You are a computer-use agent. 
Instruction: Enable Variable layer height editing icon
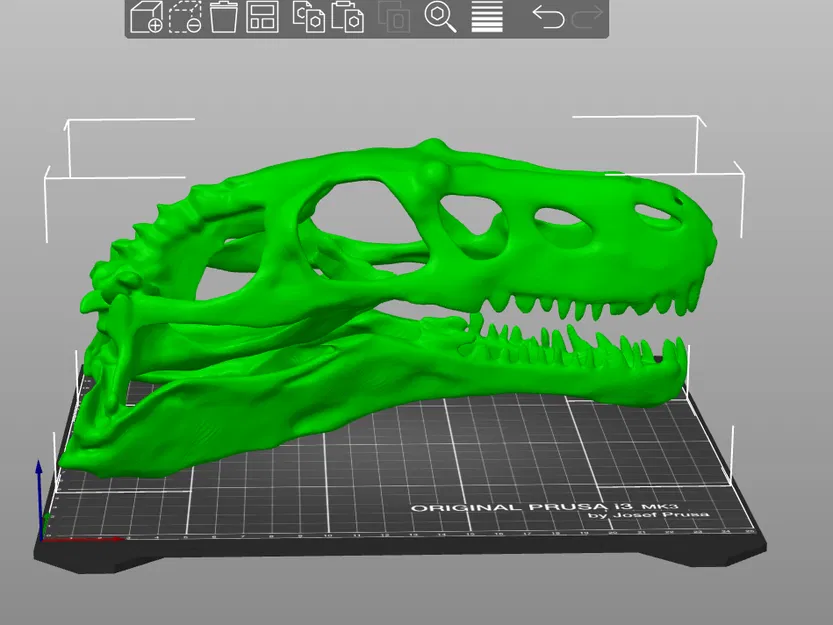[487, 17]
